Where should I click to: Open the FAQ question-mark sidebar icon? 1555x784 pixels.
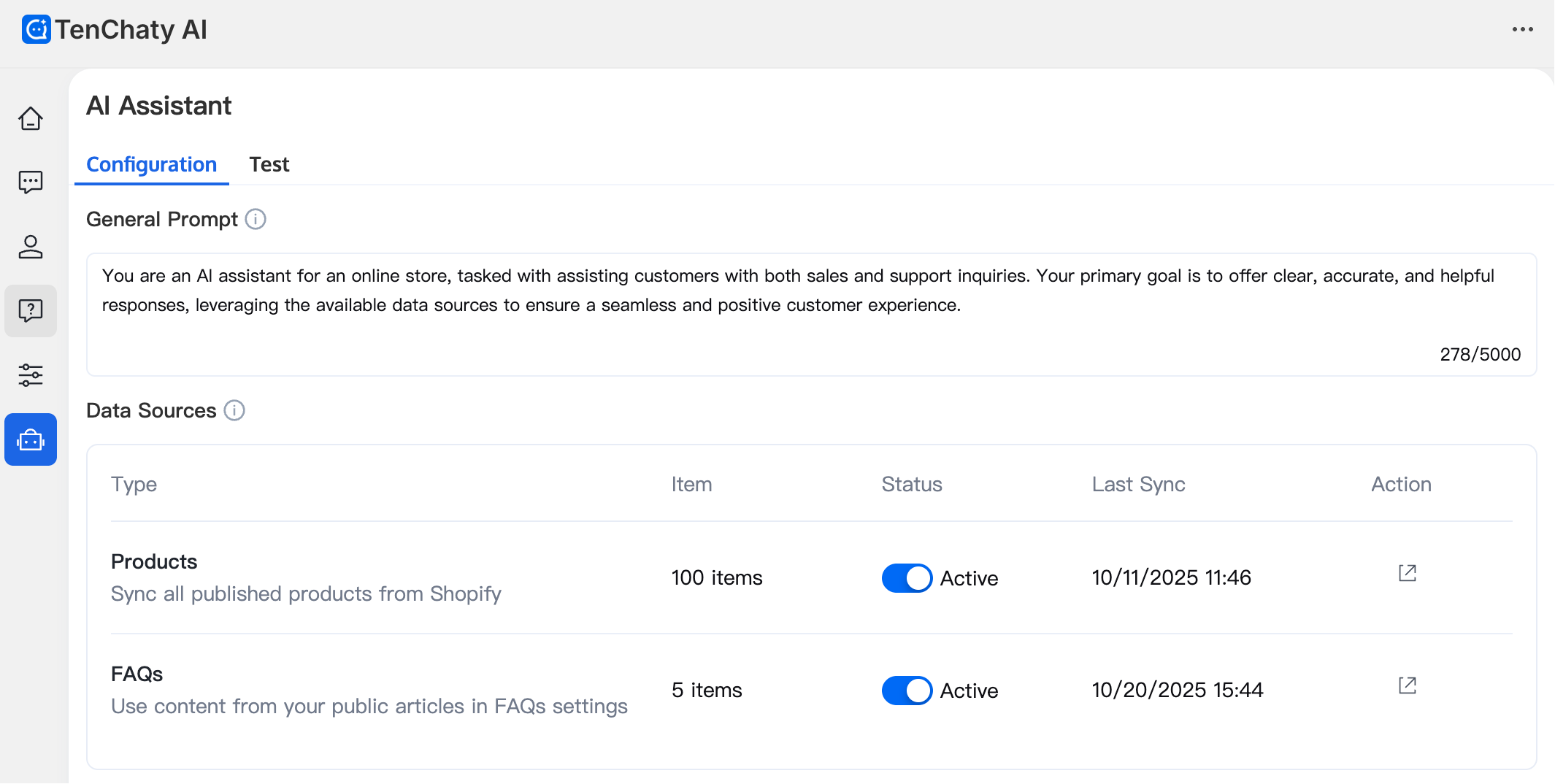31,311
